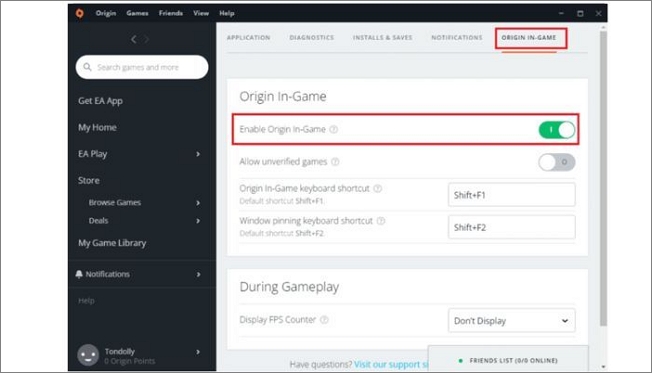Image resolution: width=652 pixels, height=373 pixels.
Task: Open the Friends menu
Action: 170,13
